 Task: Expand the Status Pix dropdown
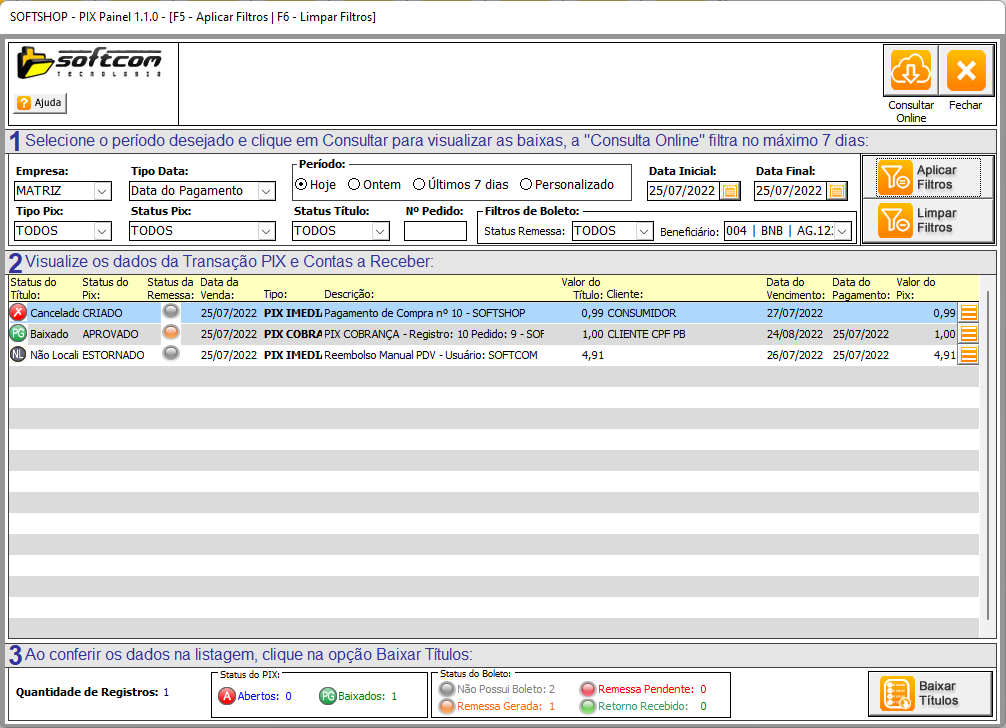(x=265, y=231)
